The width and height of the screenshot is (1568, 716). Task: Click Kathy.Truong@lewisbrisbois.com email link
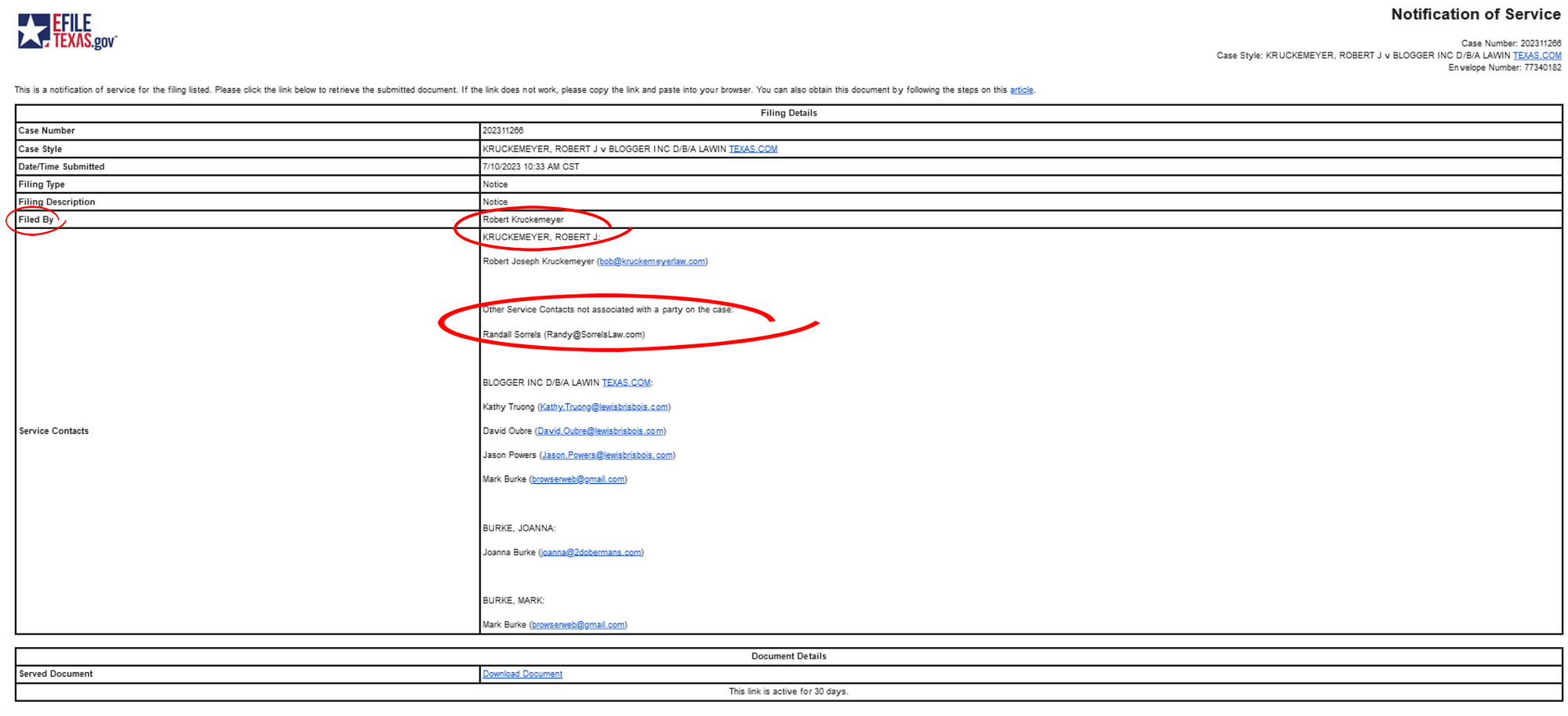pyautogui.click(x=604, y=407)
